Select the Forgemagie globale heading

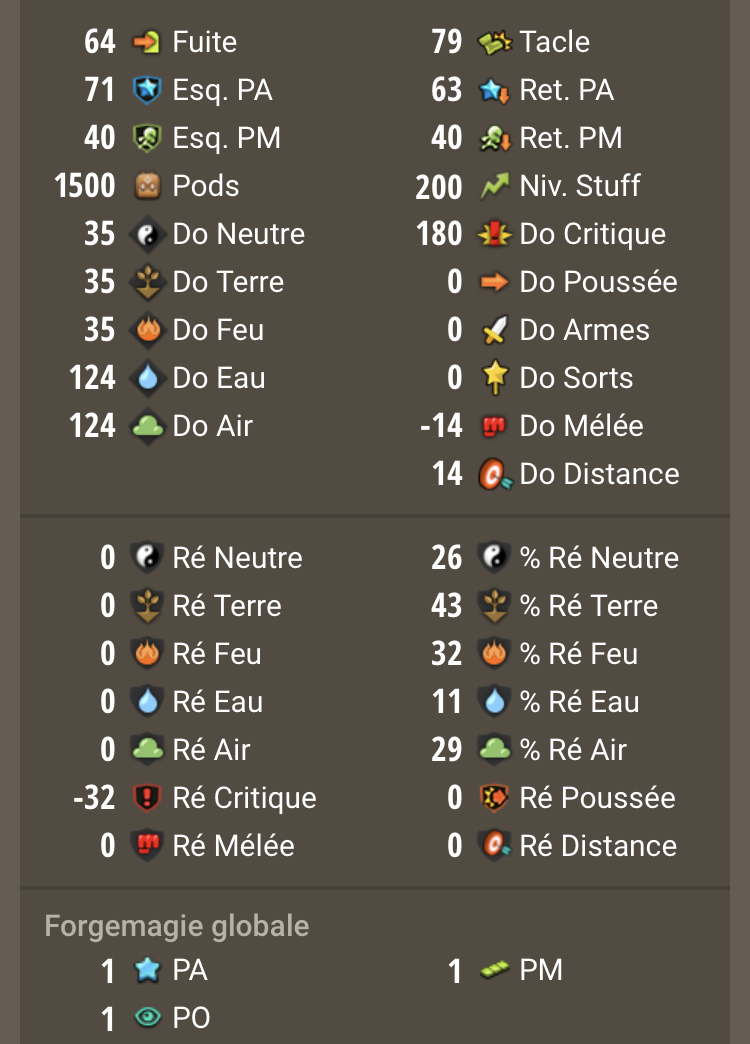click(x=177, y=926)
